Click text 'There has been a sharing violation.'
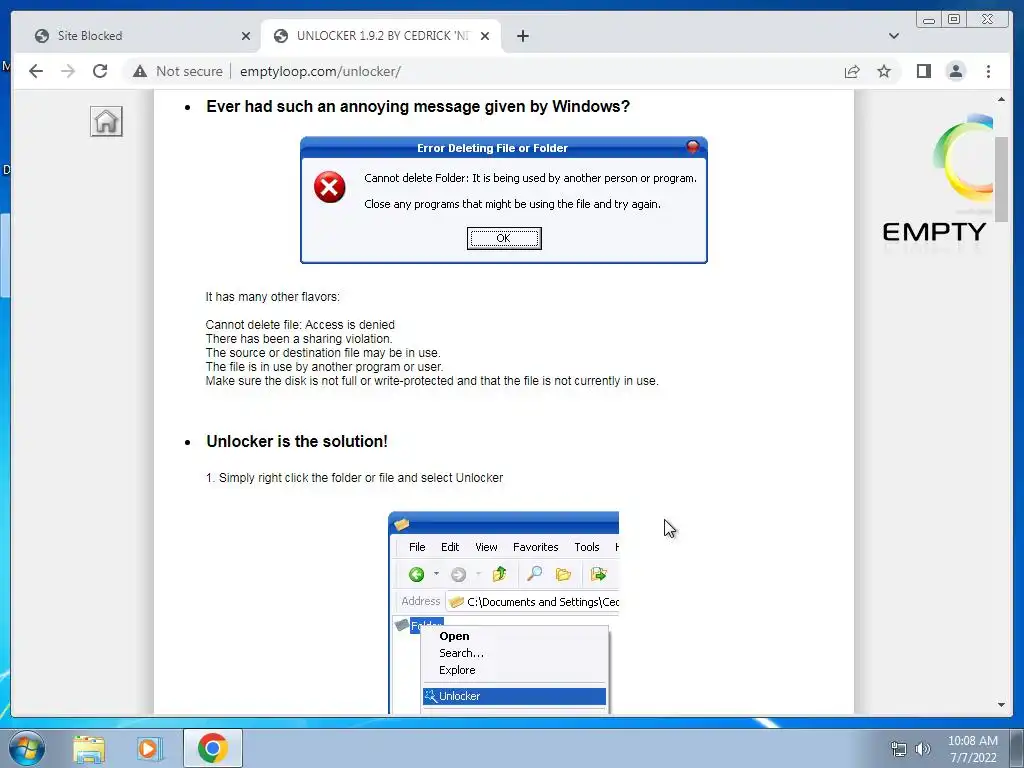 coord(299,339)
